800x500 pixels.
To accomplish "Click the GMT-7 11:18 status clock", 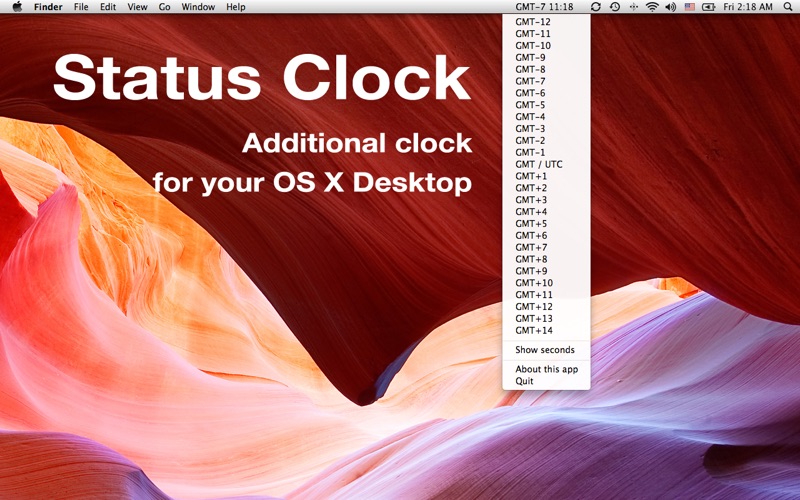I will click(544, 7).
